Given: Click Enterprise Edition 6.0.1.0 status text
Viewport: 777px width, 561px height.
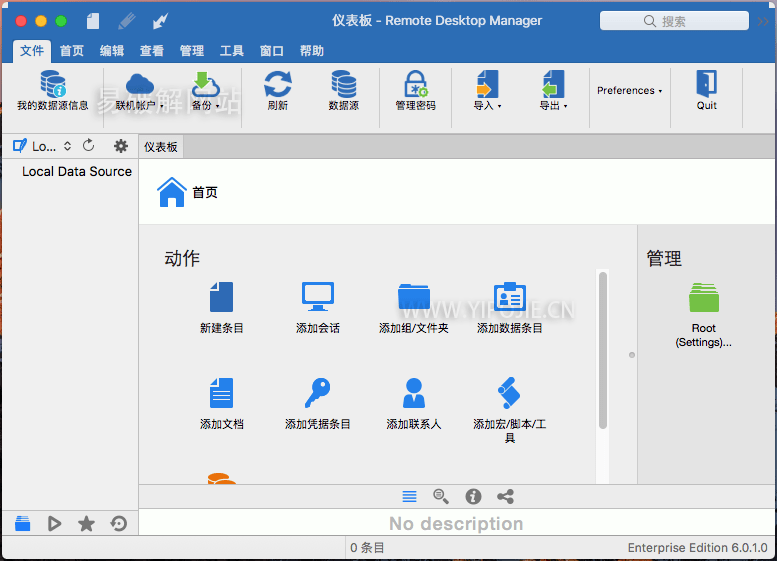Looking at the screenshot, I should click(x=698, y=548).
